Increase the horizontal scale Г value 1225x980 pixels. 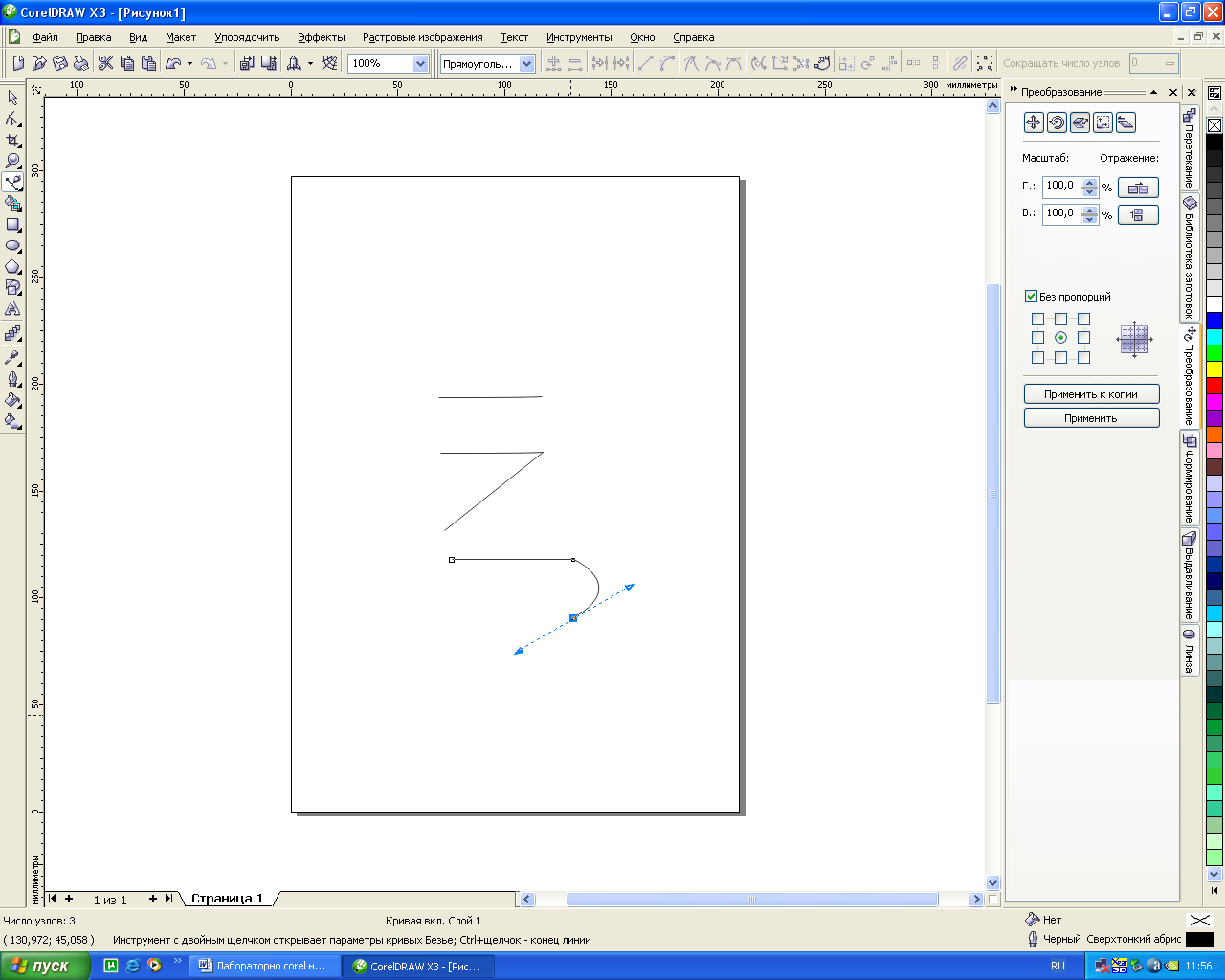(x=1089, y=183)
